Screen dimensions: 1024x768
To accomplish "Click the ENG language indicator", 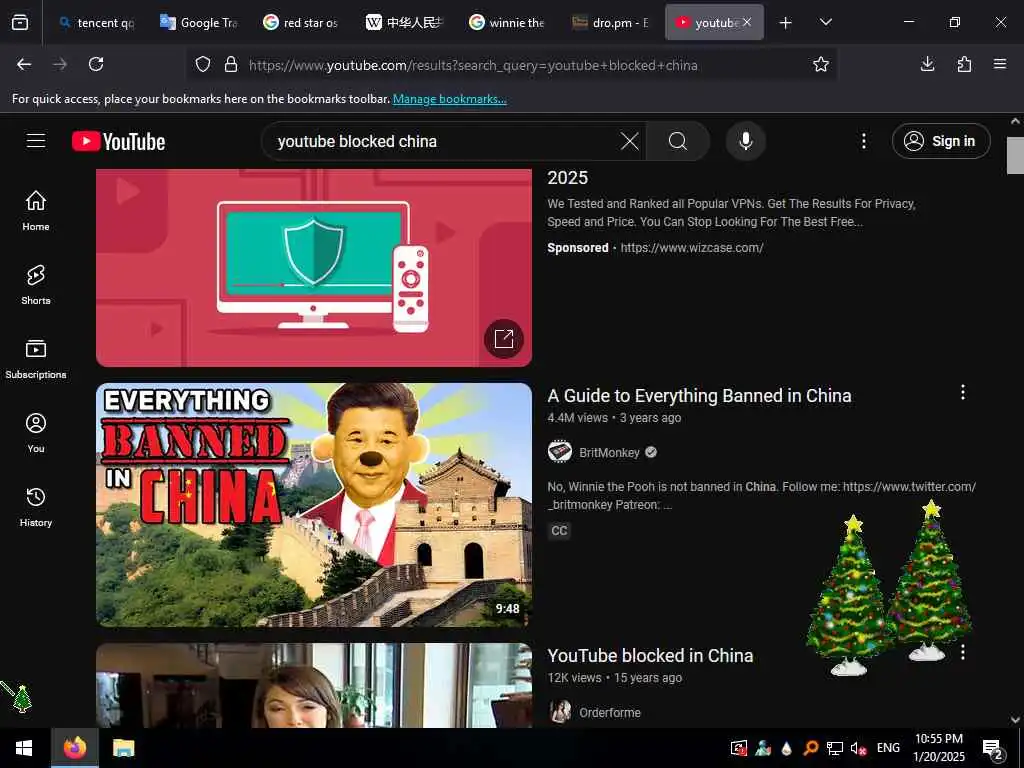I will pos(888,748).
